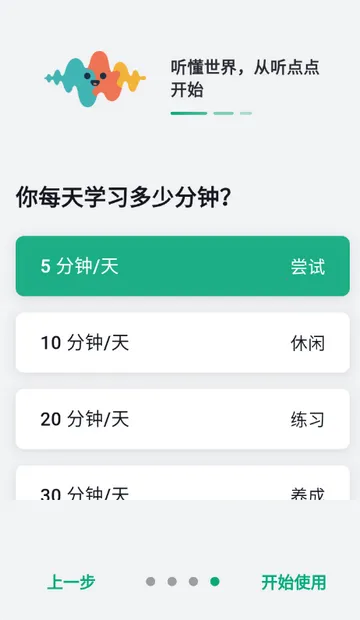Choose the 20 分钟/天 study goal
The width and height of the screenshot is (360, 620).
(x=182, y=419)
